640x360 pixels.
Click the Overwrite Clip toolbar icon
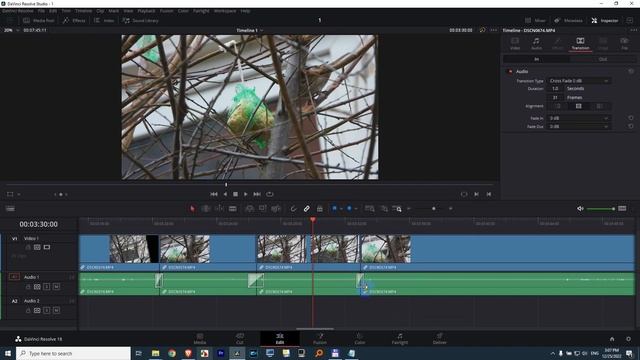(263, 209)
